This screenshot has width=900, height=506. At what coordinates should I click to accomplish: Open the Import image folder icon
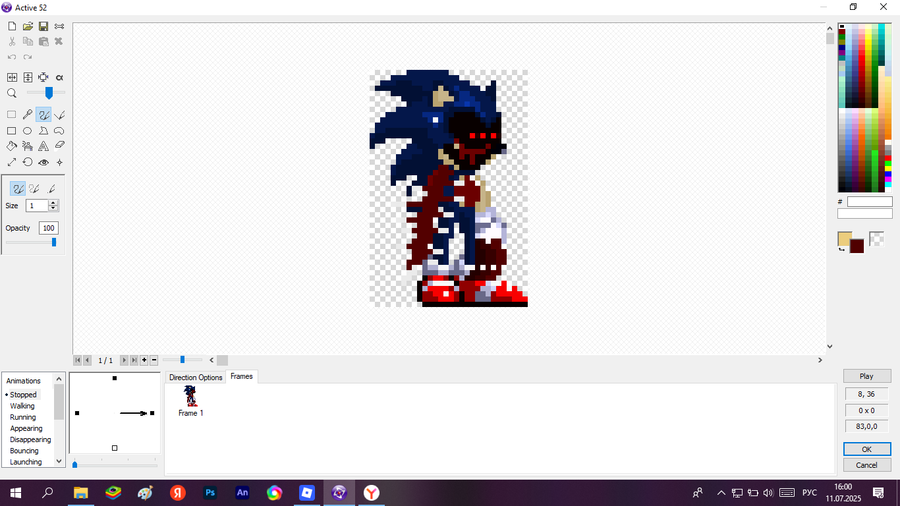28,26
